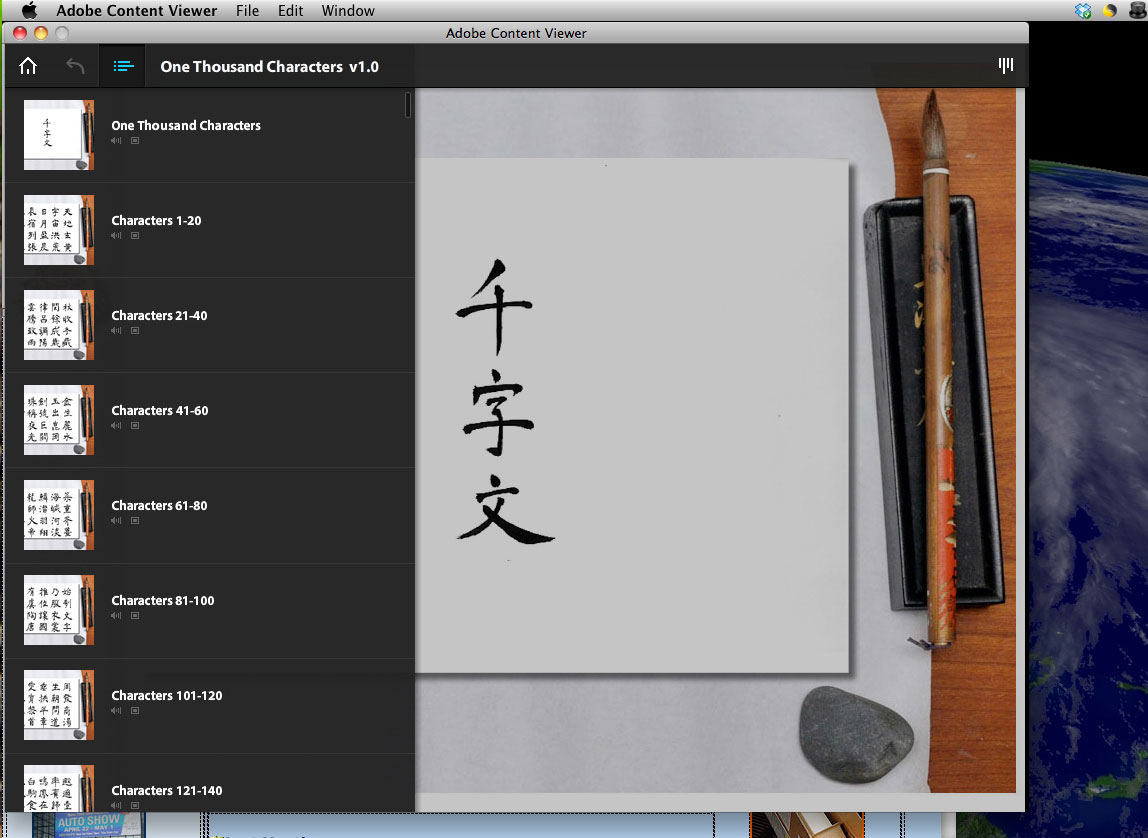Open the Apple menu
Viewport: 1148px width, 838px height.
click(29, 10)
